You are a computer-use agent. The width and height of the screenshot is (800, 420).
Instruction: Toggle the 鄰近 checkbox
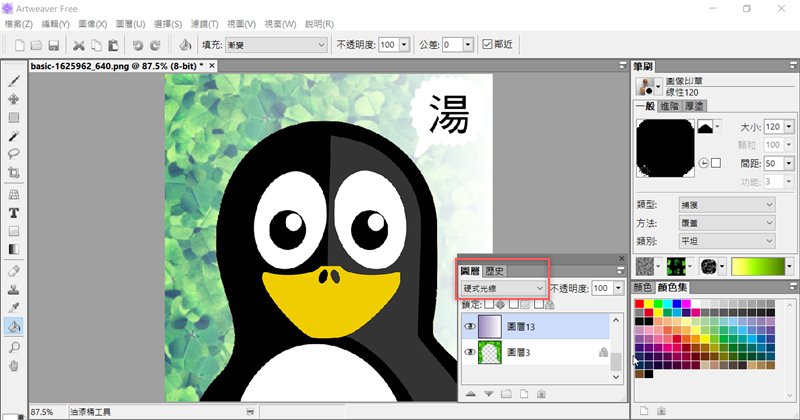point(487,45)
